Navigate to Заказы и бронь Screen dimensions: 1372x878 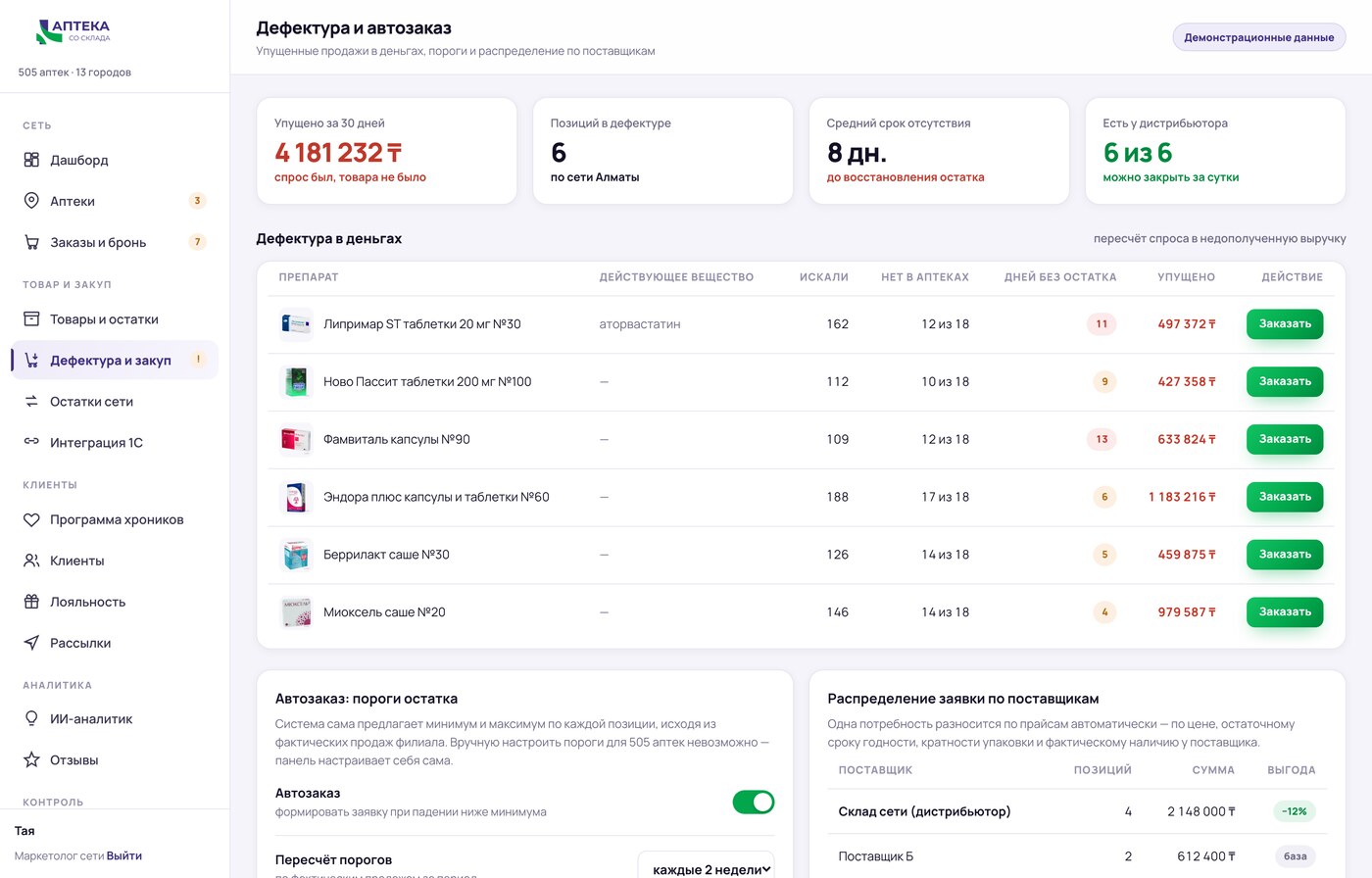(x=115, y=242)
